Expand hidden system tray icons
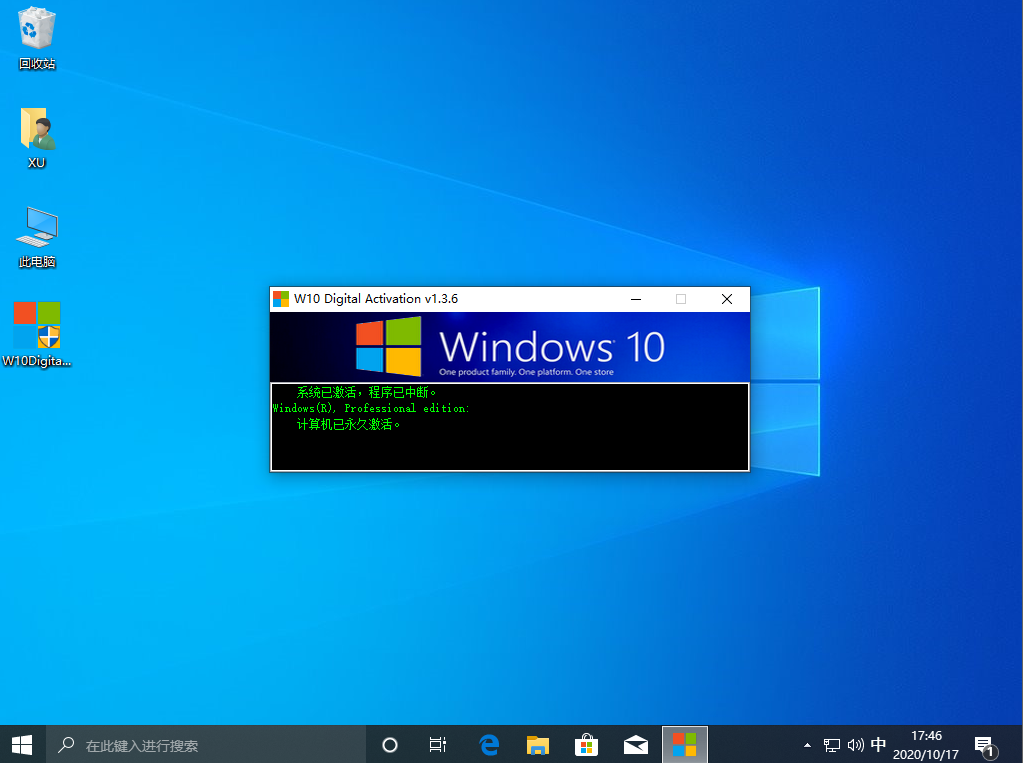Image resolution: width=1023 pixels, height=763 pixels. coord(806,744)
